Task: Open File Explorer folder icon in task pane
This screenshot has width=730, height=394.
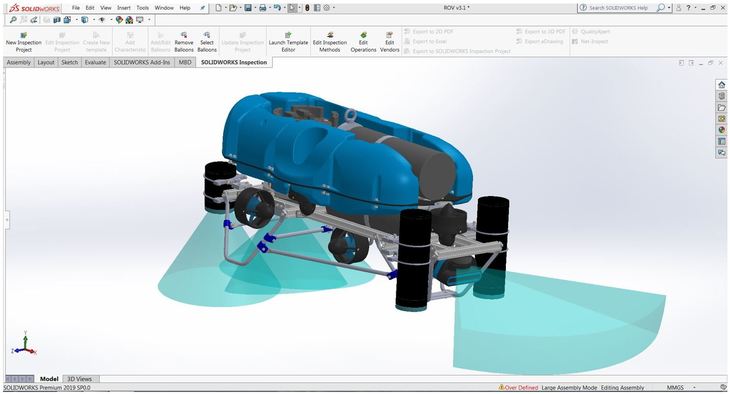Action: click(722, 108)
